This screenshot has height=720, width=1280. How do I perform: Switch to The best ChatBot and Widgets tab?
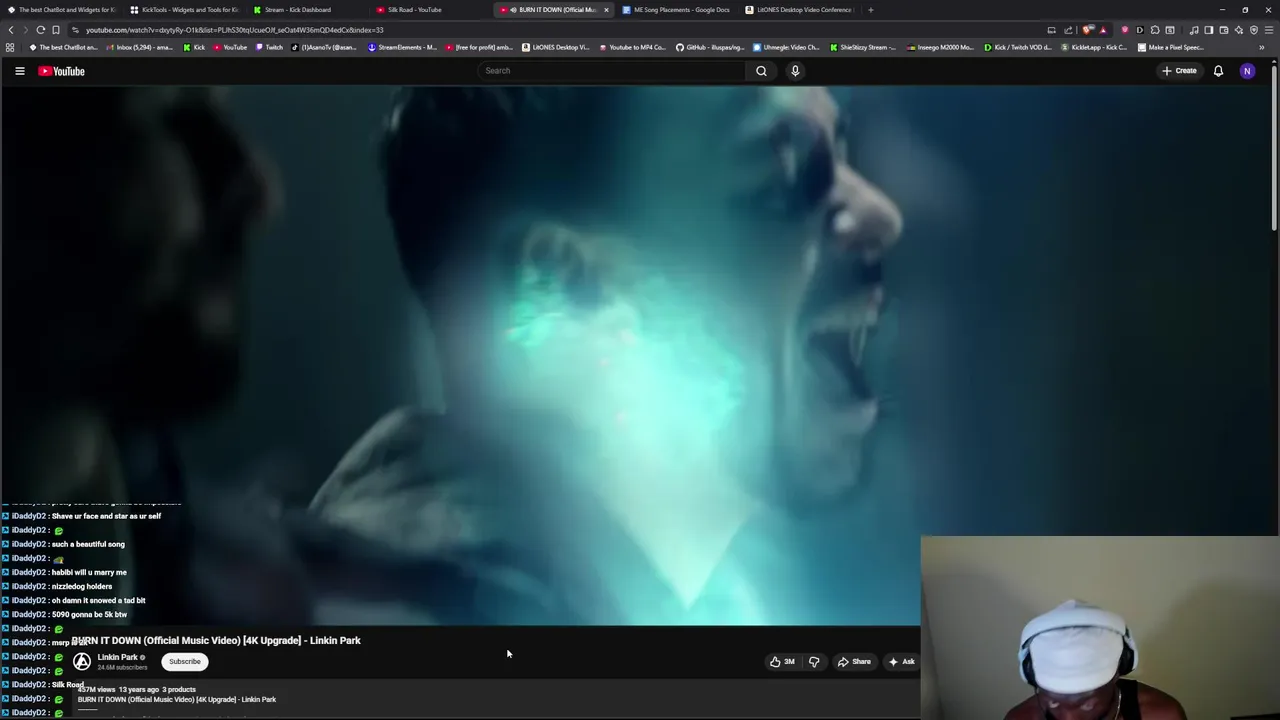tap(66, 10)
